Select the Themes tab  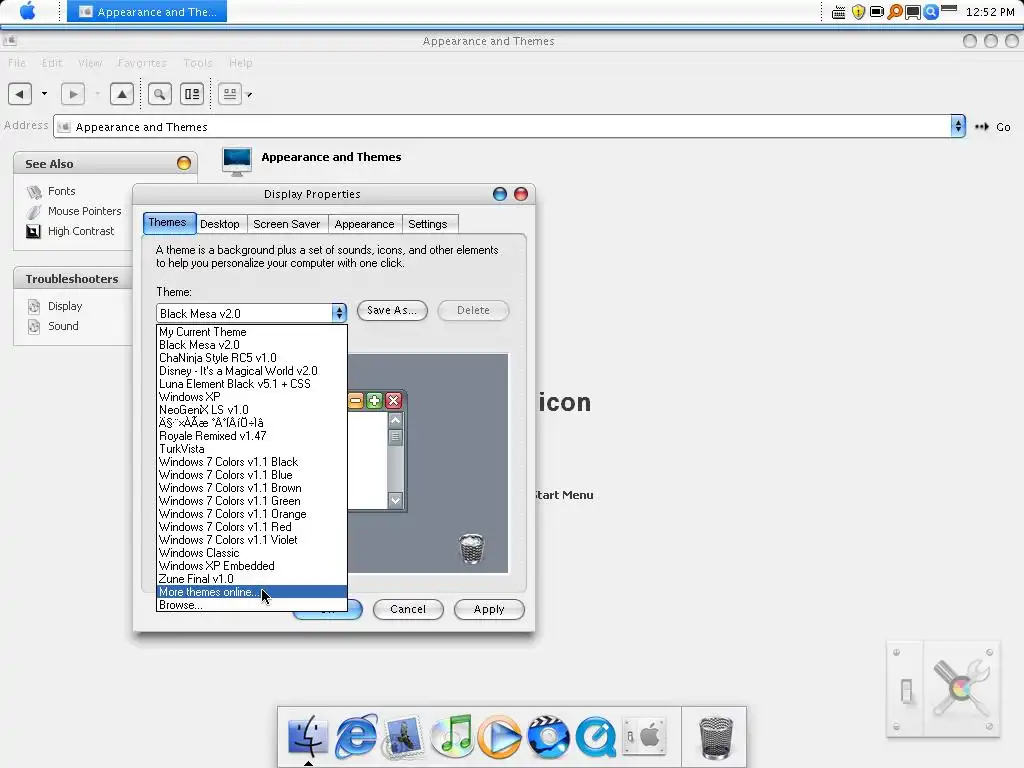[x=168, y=223]
